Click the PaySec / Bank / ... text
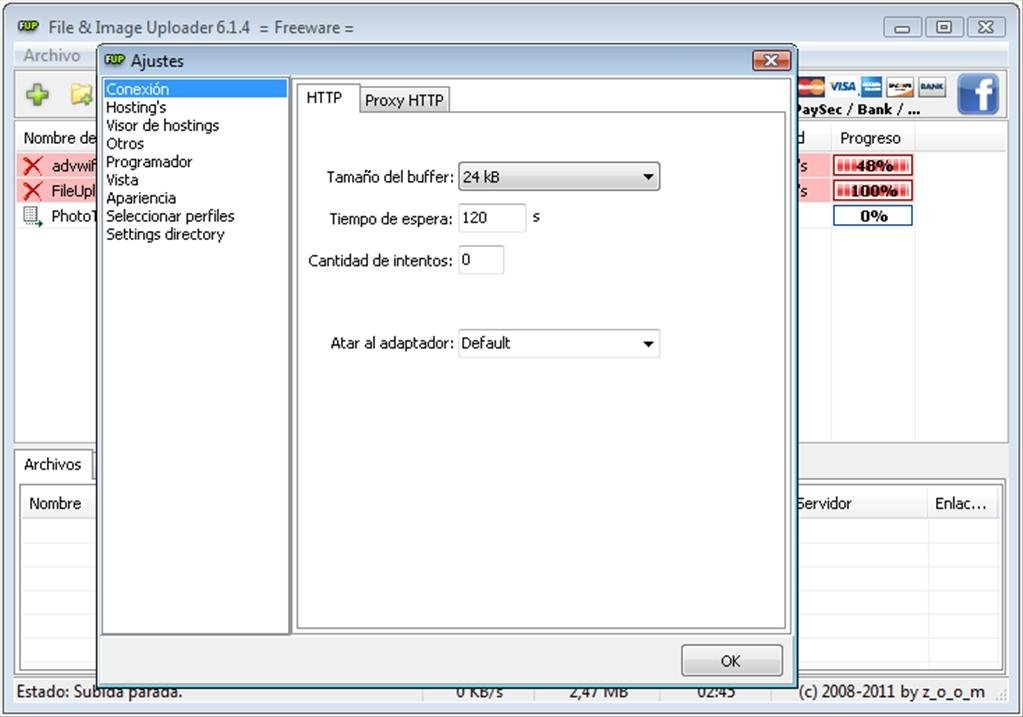The width and height of the screenshot is (1023, 717). (x=859, y=110)
